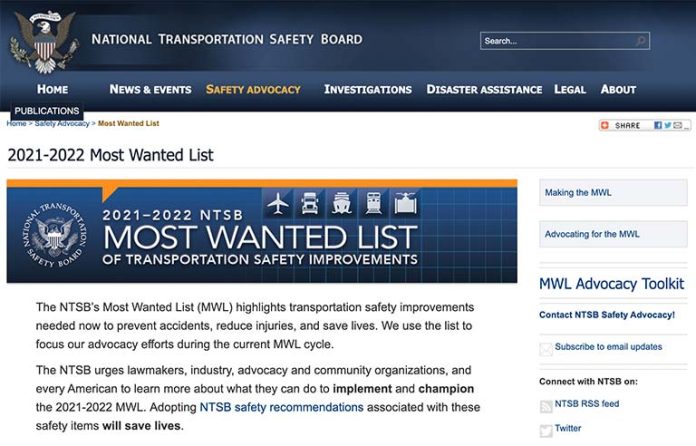Click the 'Connect with NTSB on:' label
Viewport: 696px width, 446px height.
[588, 381]
